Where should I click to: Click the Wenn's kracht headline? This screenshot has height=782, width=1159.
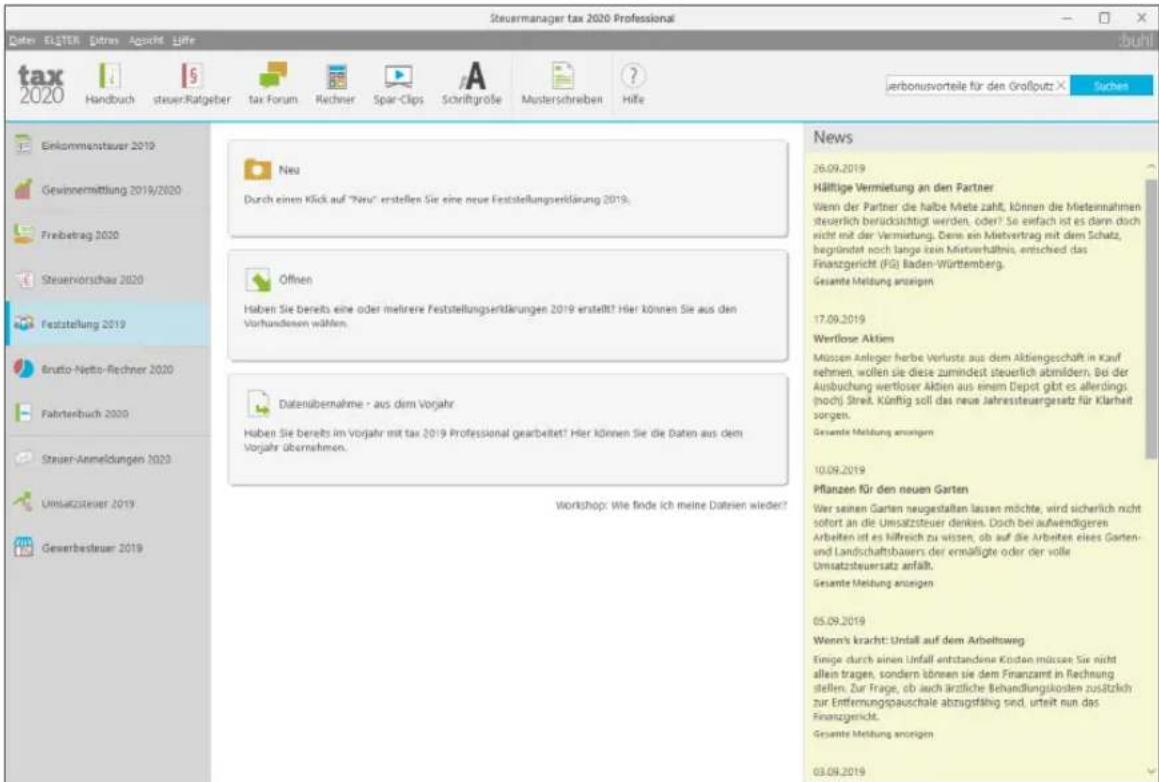(919, 640)
